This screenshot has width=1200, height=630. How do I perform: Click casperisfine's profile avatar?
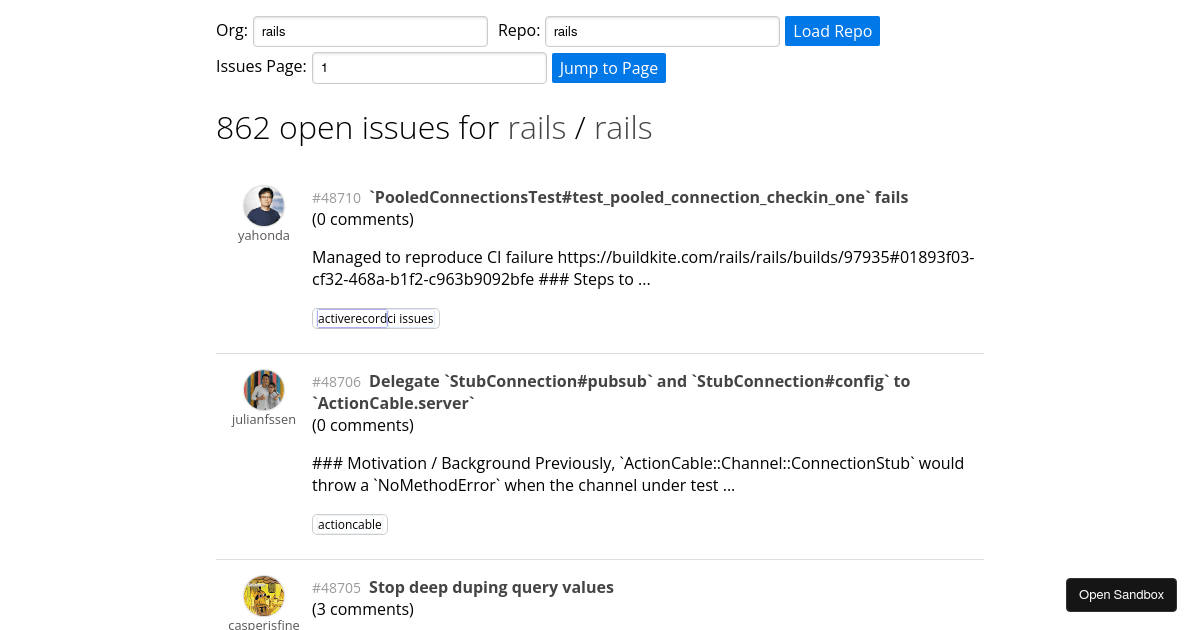click(263, 595)
